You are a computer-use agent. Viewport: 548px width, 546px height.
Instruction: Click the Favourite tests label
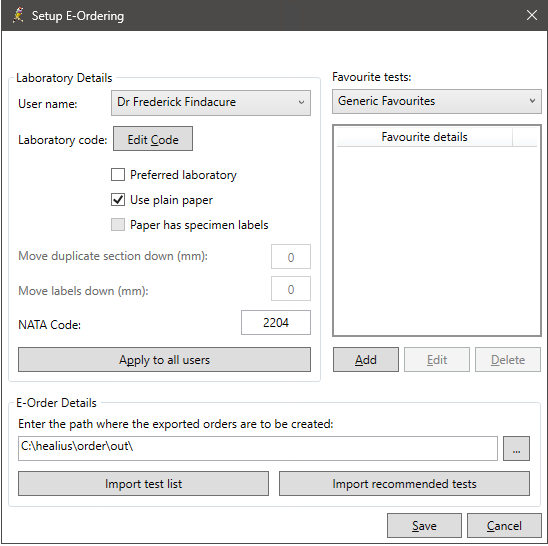(372, 77)
